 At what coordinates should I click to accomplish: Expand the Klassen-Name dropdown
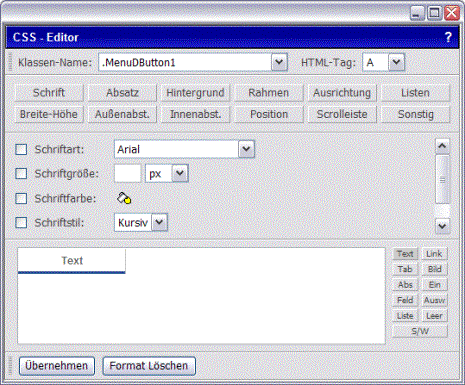(279, 62)
